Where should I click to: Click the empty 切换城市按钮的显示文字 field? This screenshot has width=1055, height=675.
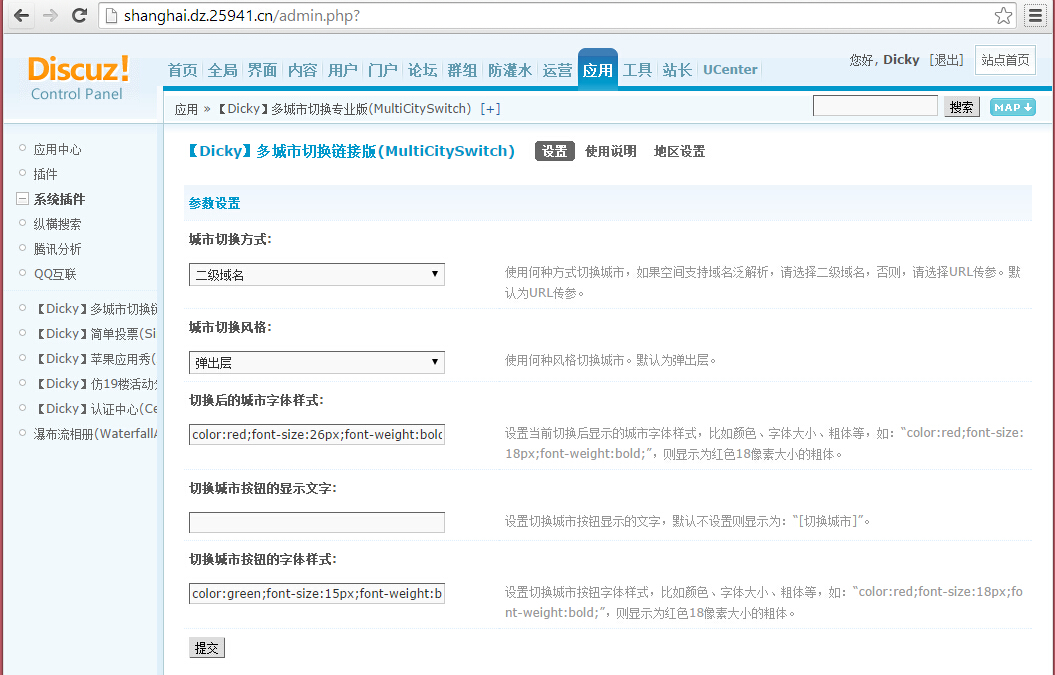317,522
